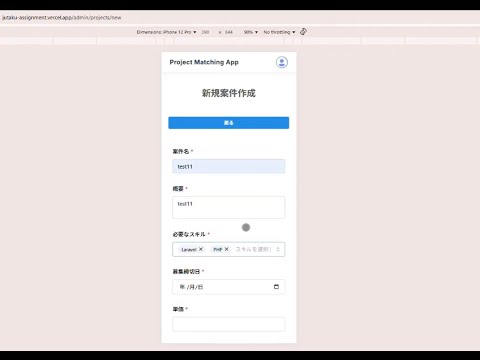Remove the Laravel skill tag
Viewport: 480px width, 360px height.
click(x=201, y=249)
